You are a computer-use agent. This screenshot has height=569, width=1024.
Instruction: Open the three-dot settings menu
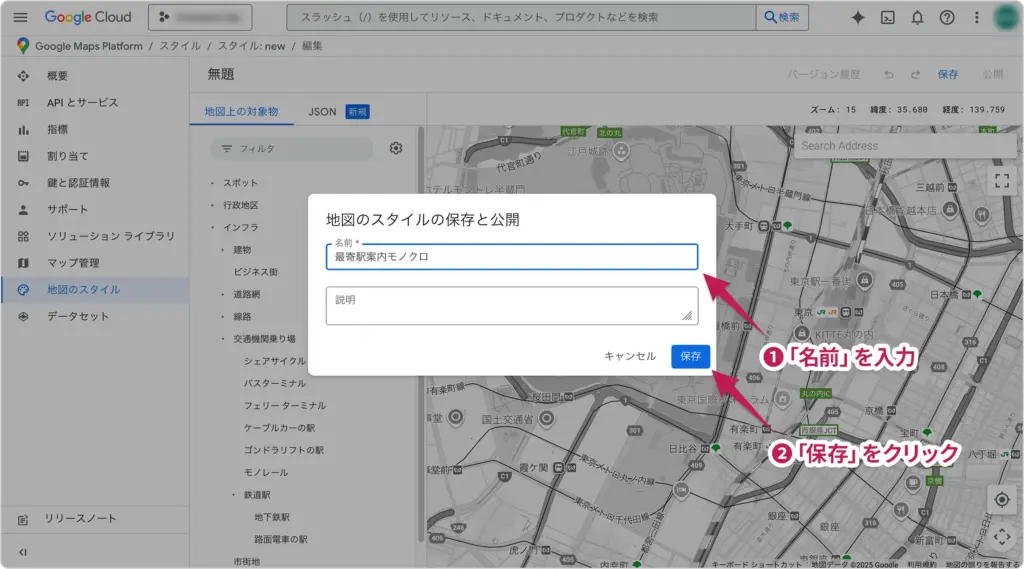coord(976,18)
